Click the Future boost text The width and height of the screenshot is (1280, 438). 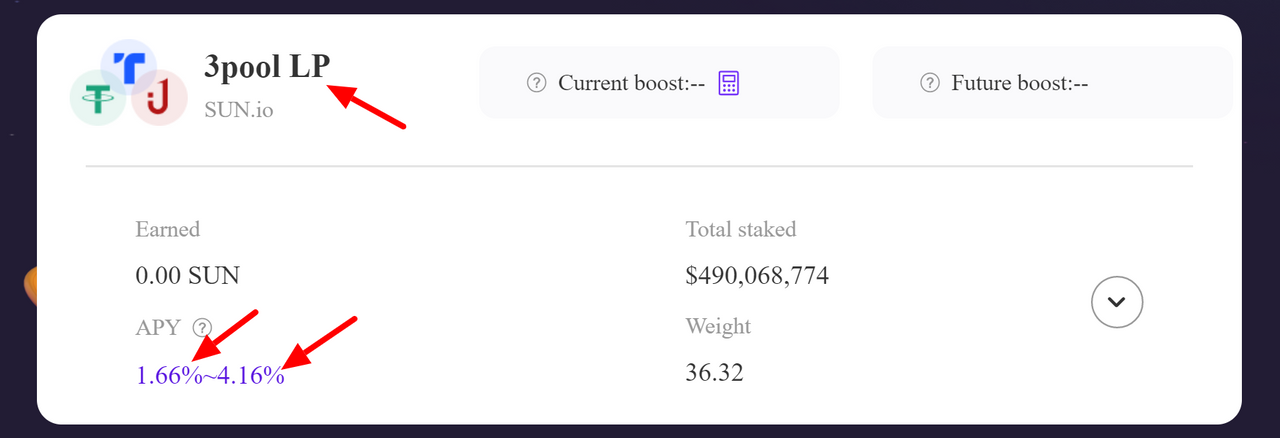click(x=1019, y=83)
